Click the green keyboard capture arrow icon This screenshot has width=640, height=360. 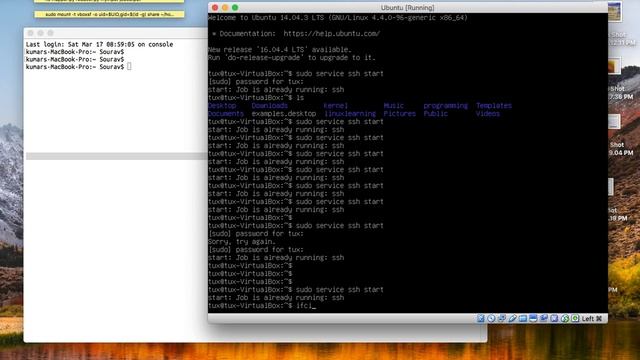575,318
